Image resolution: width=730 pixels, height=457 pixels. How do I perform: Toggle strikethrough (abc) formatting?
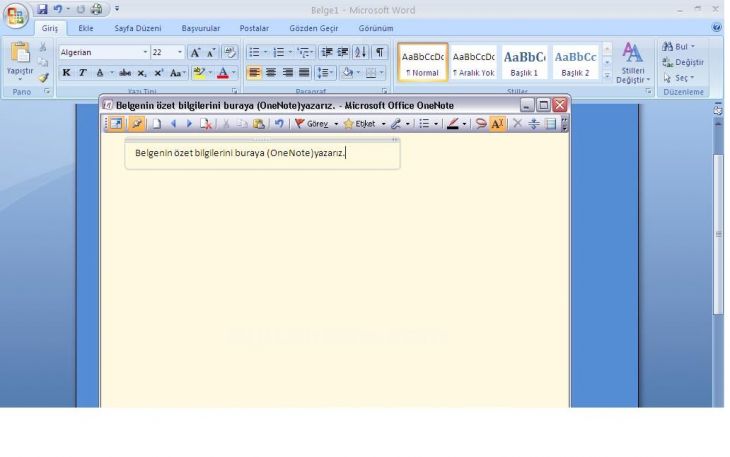click(x=125, y=73)
